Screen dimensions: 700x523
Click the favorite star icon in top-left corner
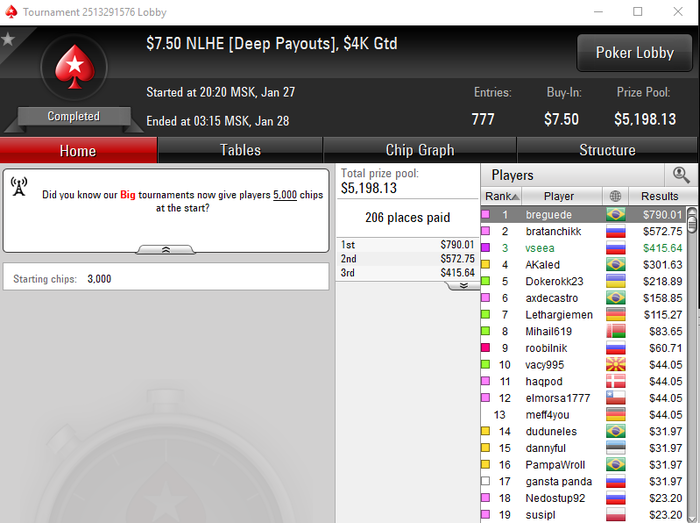tap(8, 39)
